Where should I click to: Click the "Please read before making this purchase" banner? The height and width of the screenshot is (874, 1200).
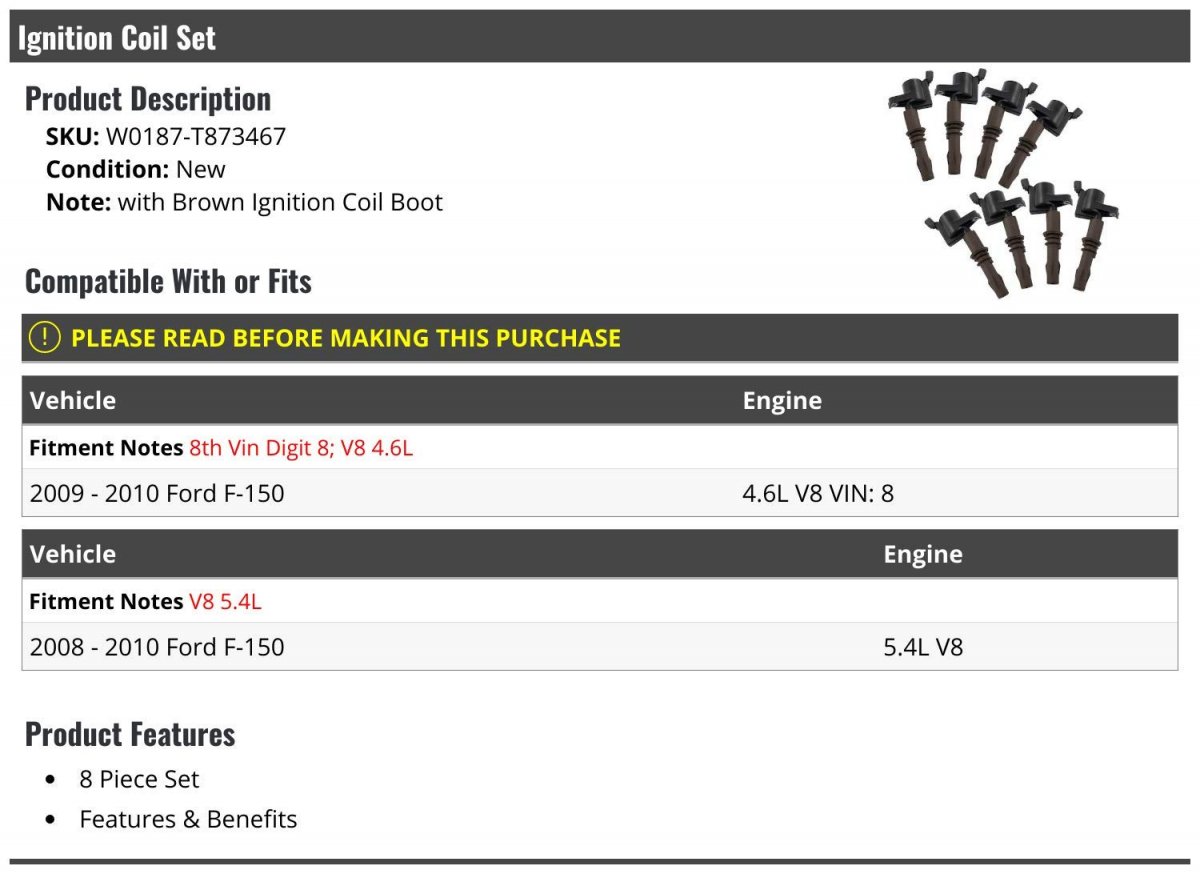(x=346, y=338)
